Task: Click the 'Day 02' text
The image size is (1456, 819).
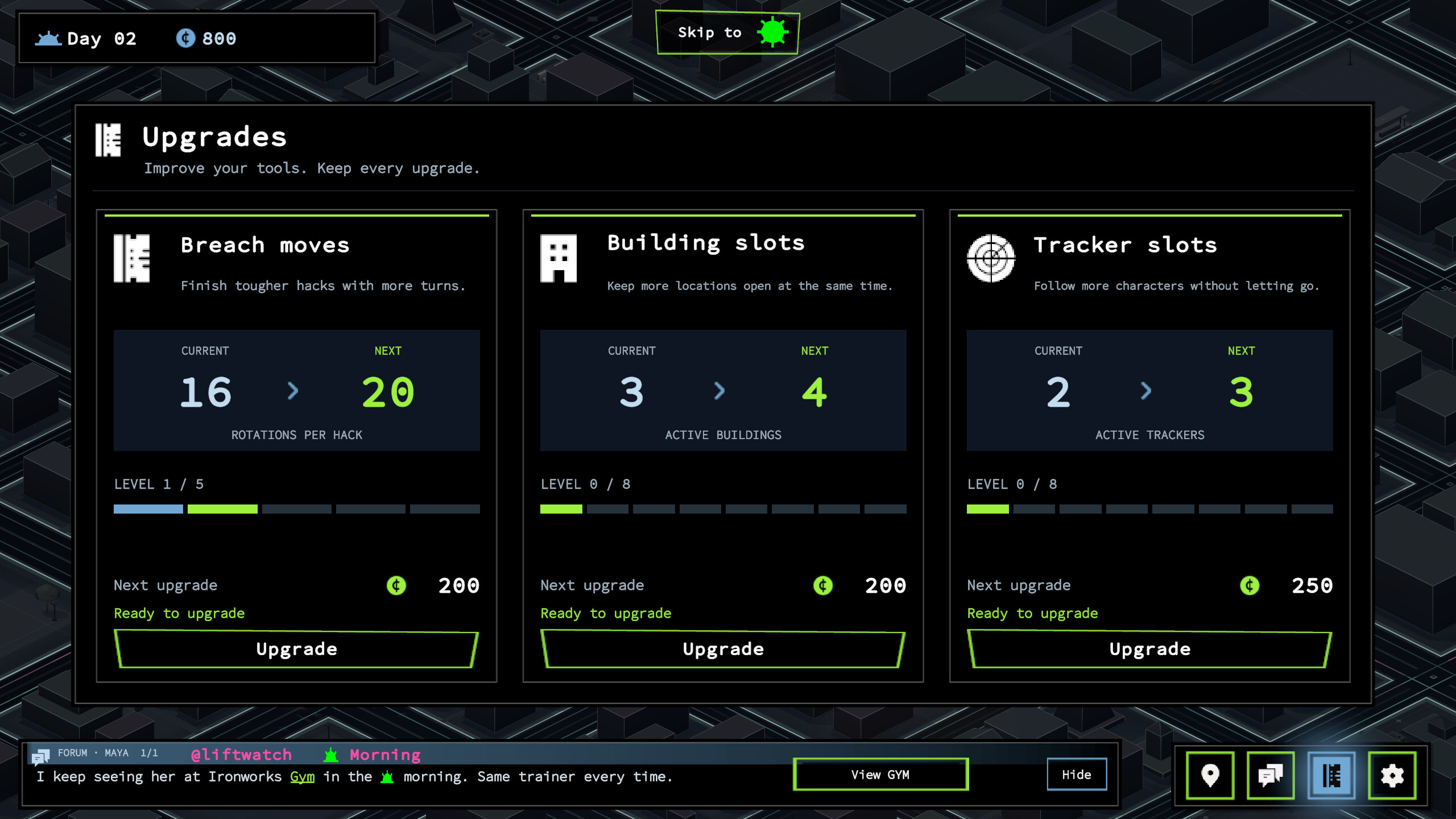Action: point(102,39)
